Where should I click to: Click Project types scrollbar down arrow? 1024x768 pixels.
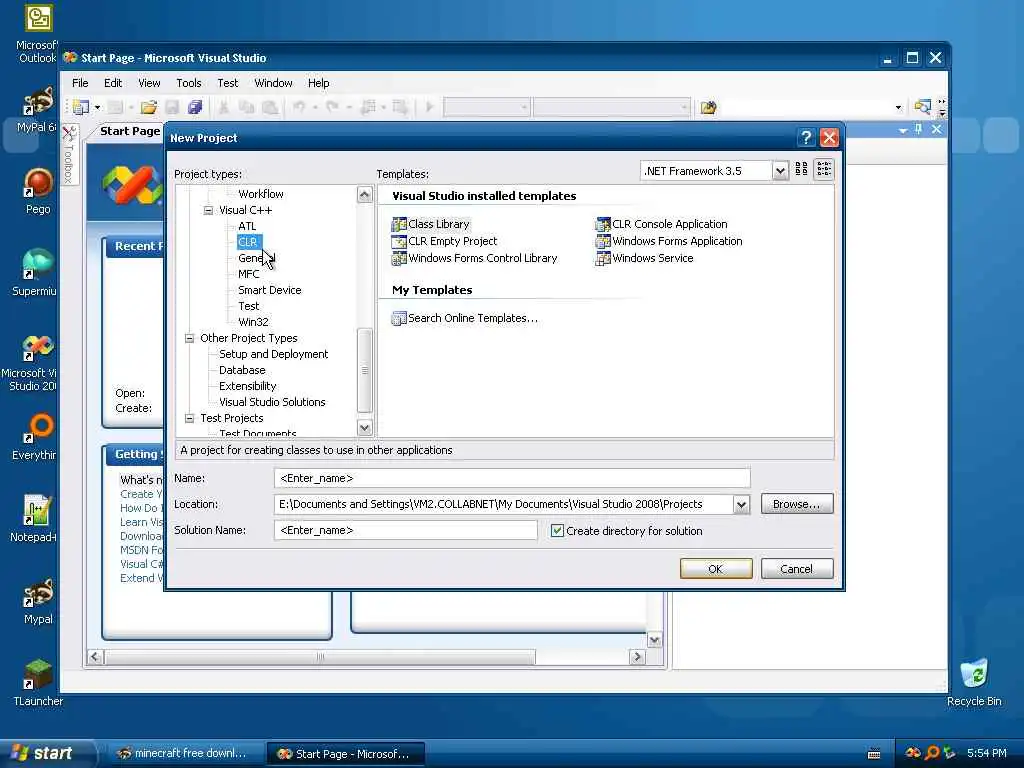[364, 428]
